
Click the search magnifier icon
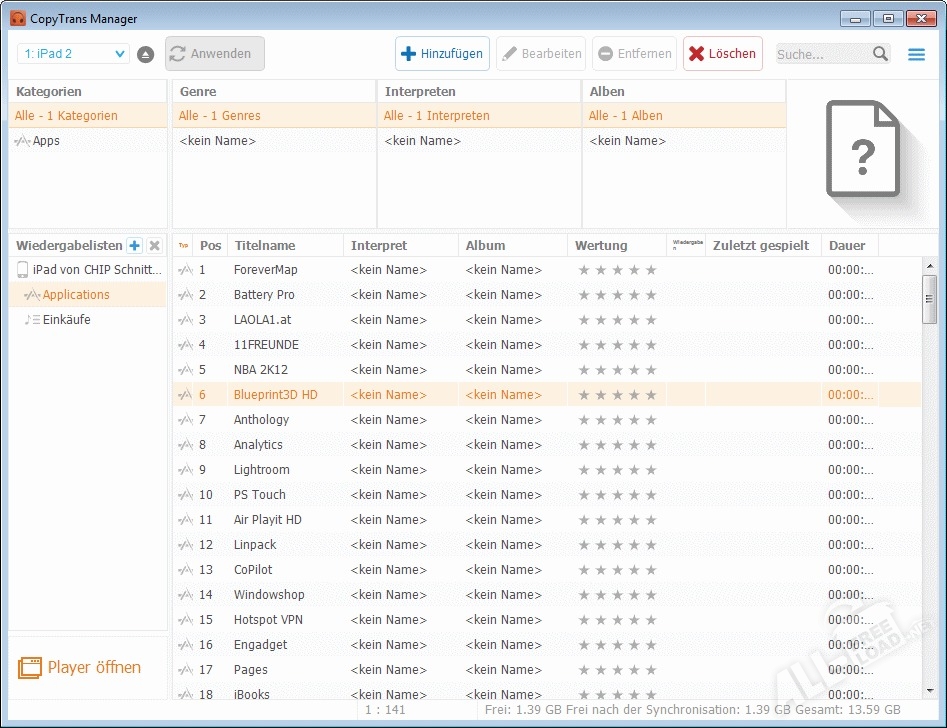click(x=880, y=54)
